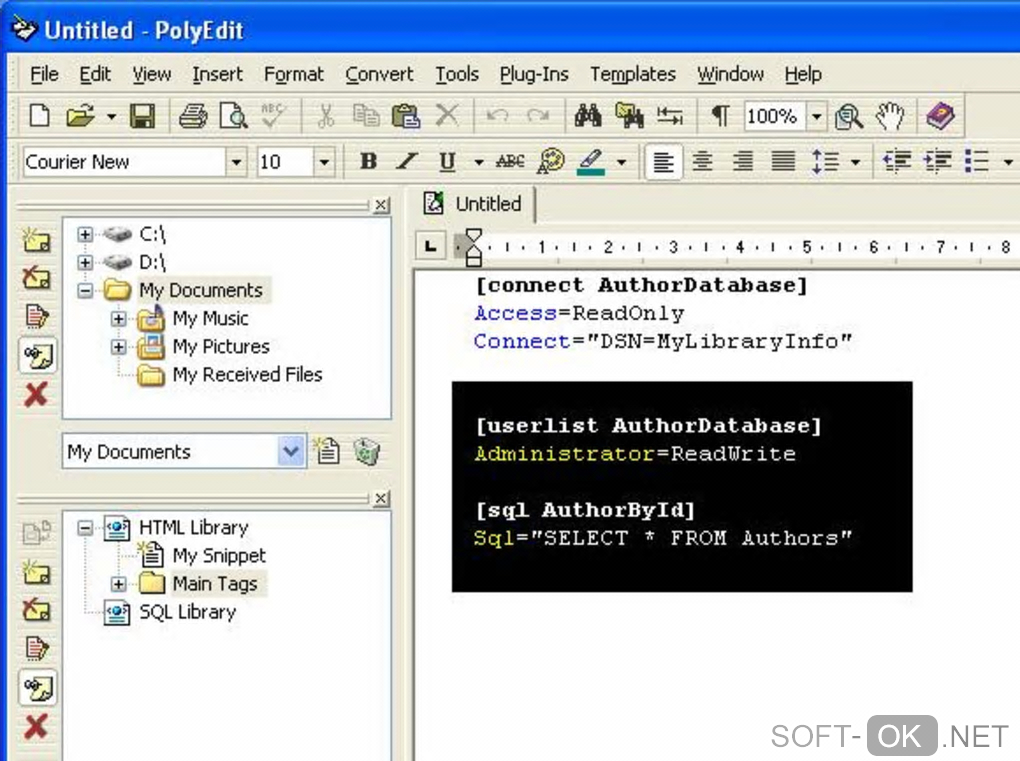
Task: Copy selection with the Copy icon
Action: (366, 116)
